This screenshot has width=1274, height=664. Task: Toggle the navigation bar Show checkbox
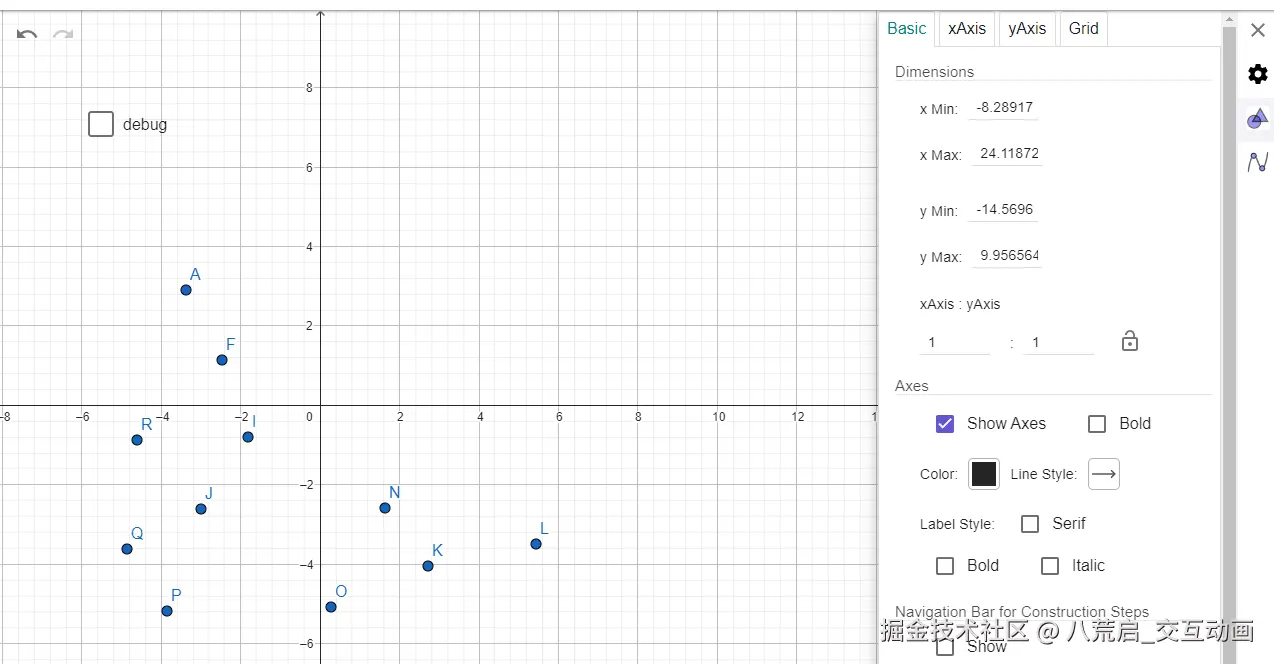point(945,647)
